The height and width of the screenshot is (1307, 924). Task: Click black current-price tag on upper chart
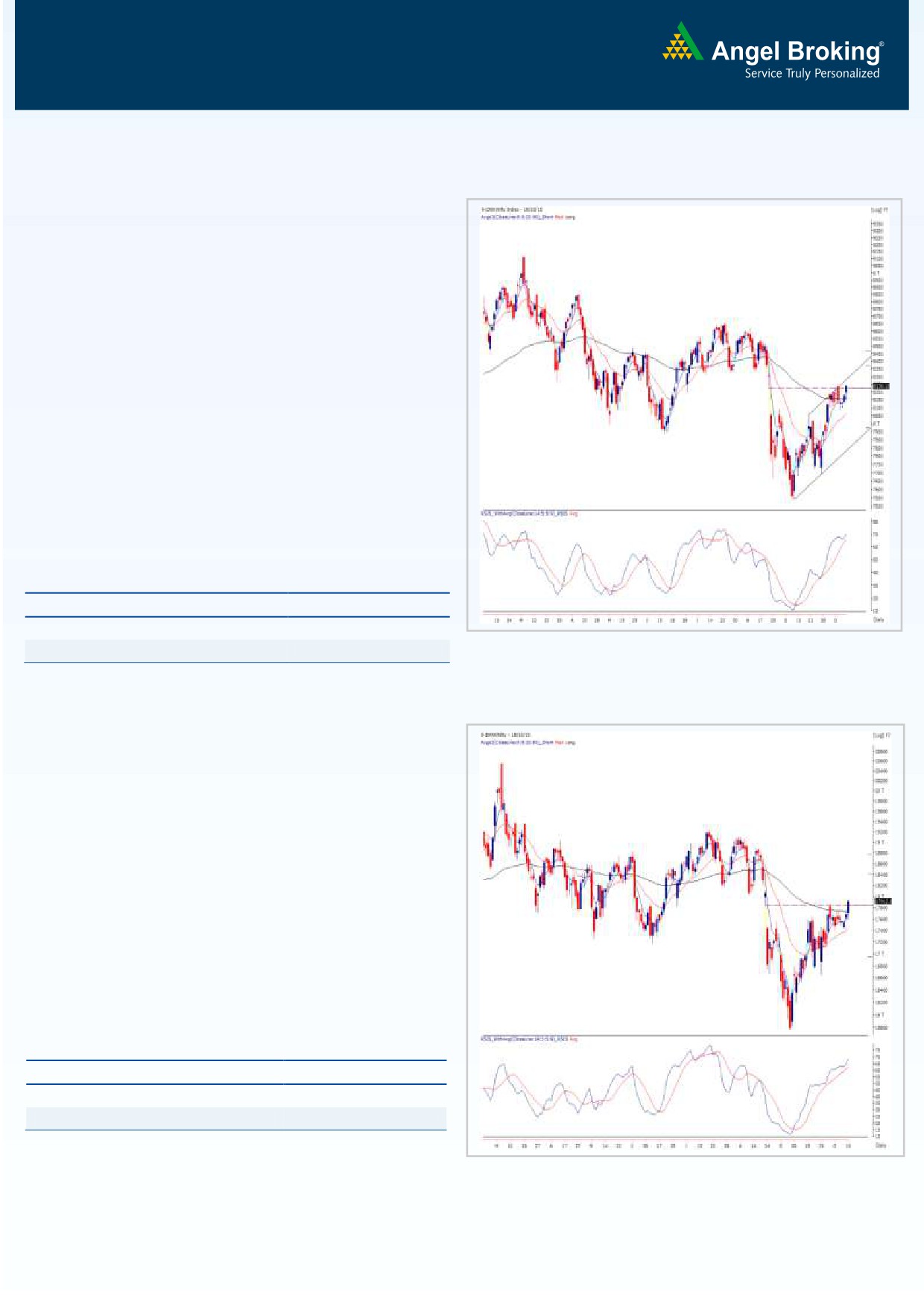tap(881, 386)
